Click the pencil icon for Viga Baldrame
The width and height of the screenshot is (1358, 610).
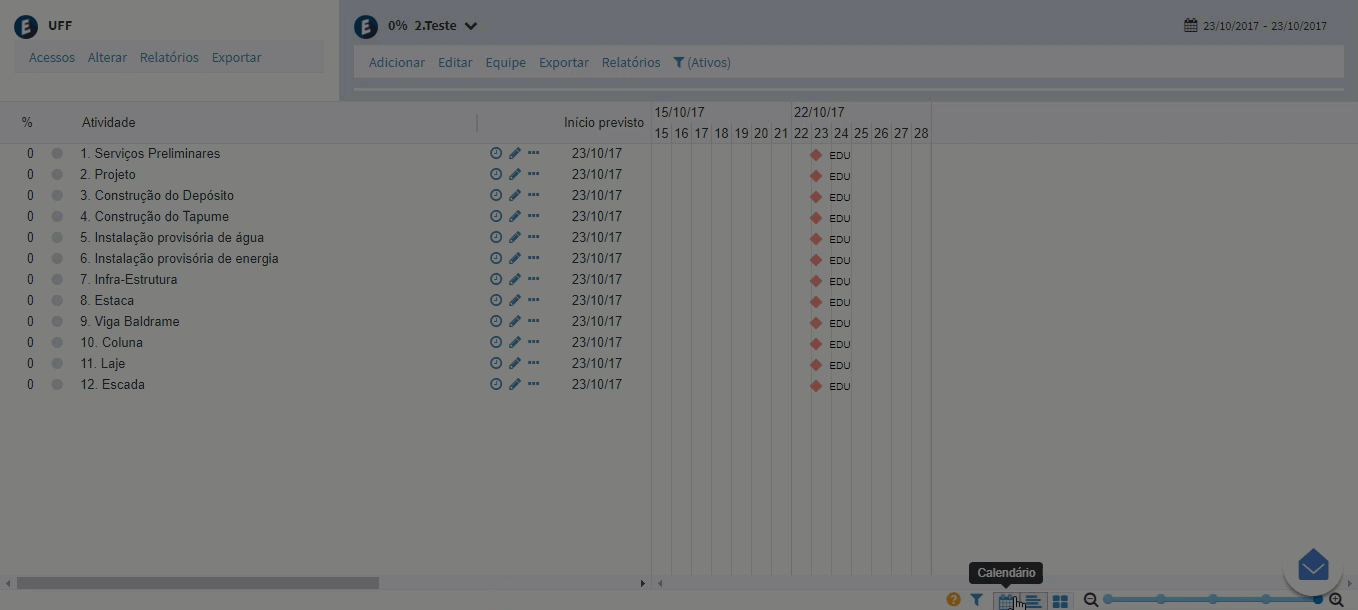(x=515, y=321)
